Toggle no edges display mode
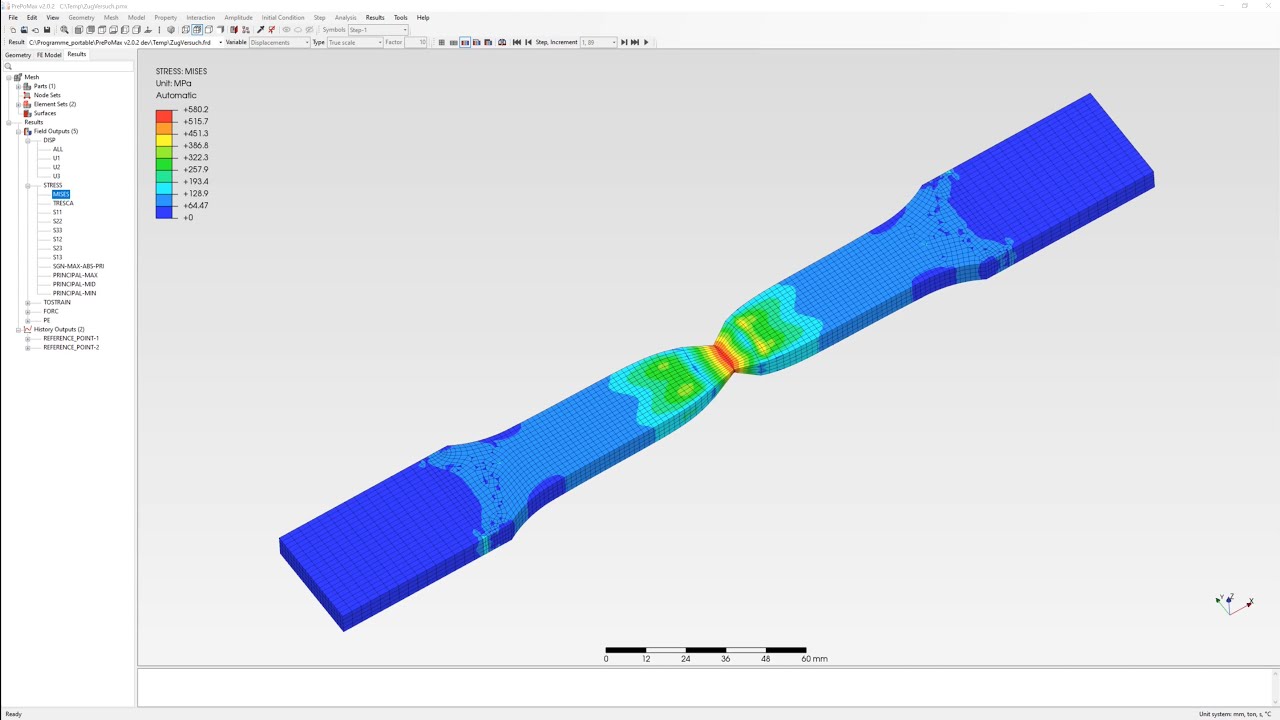 pyautogui.click(x=220, y=30)
